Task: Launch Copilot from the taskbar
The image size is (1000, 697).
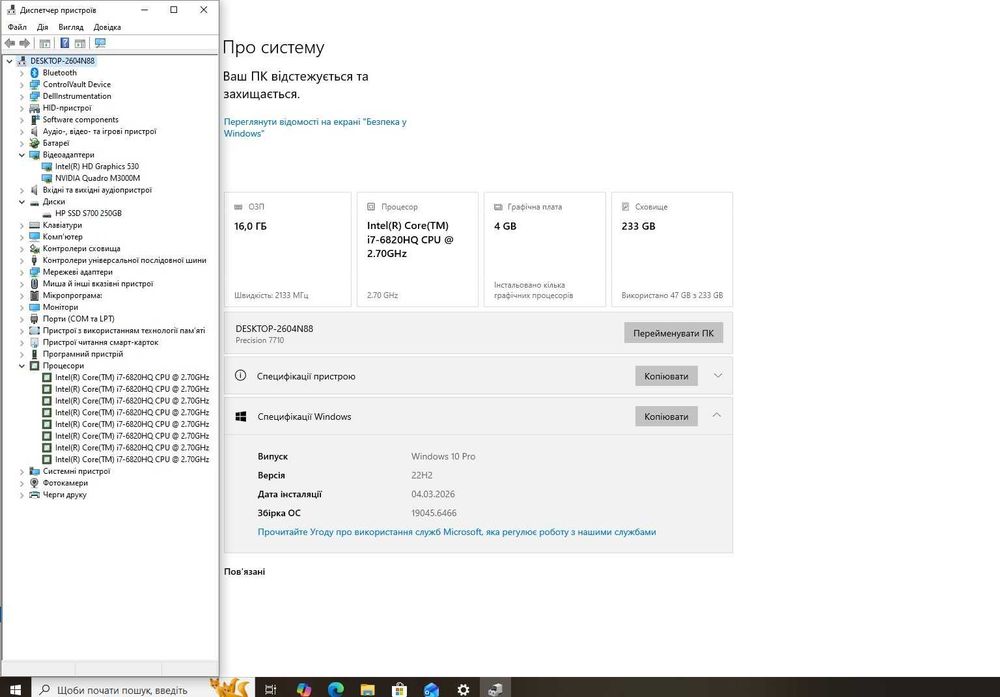Action: [304, 689]
